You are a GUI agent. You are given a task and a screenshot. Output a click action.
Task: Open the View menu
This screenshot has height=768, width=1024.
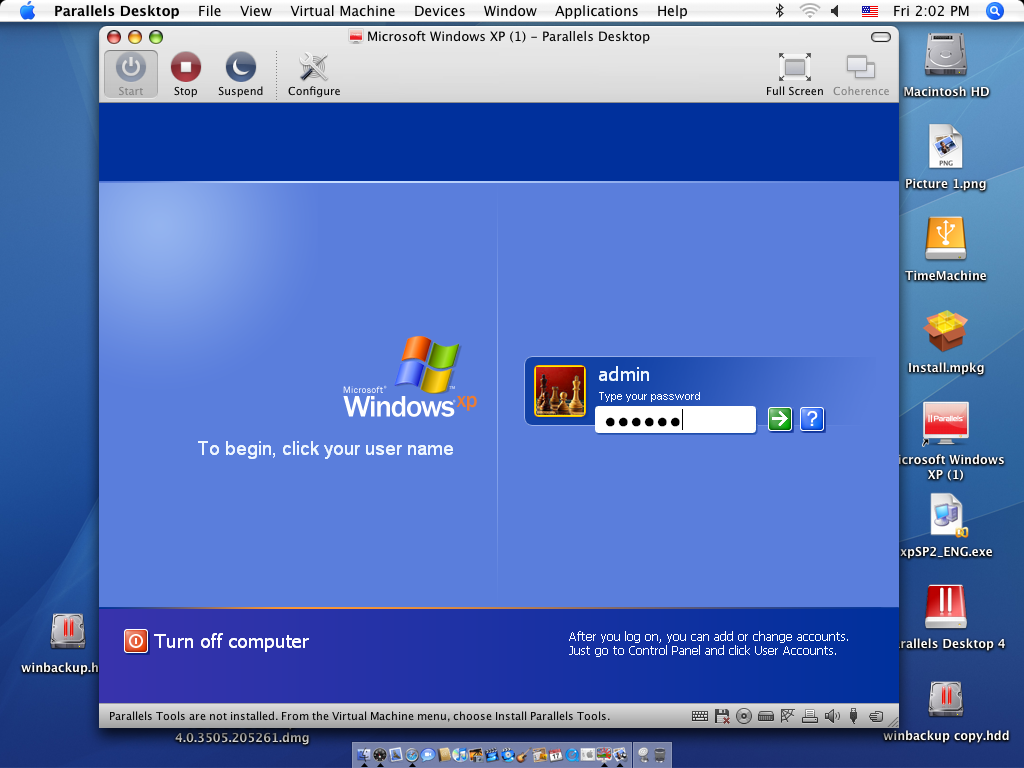point(255,11)
